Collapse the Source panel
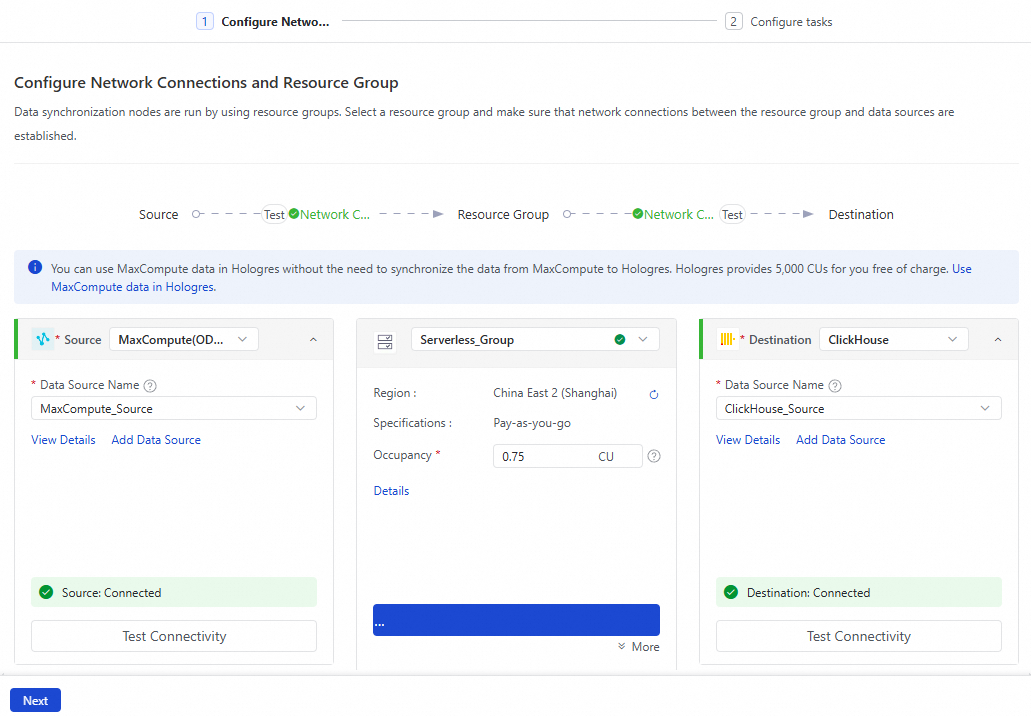 coord(313,340)
